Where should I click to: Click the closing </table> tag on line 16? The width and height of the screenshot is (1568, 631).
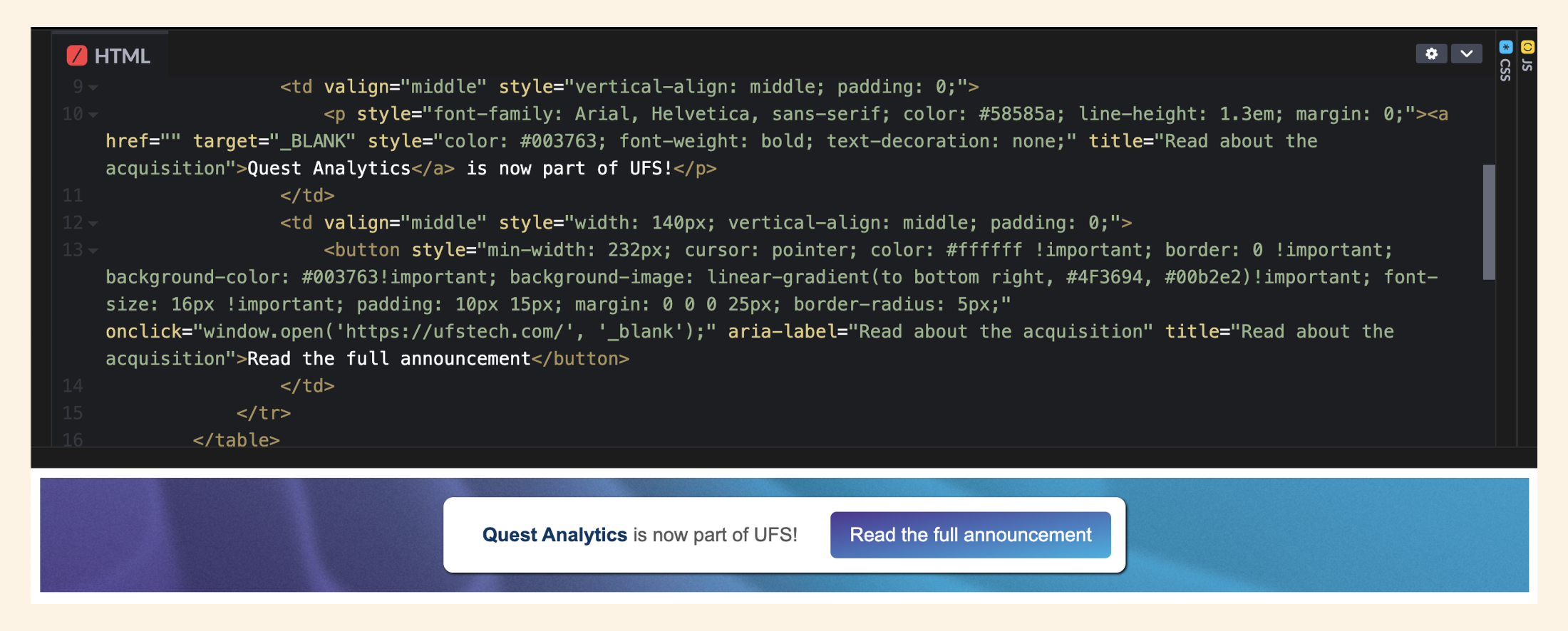tap(236, 440)
